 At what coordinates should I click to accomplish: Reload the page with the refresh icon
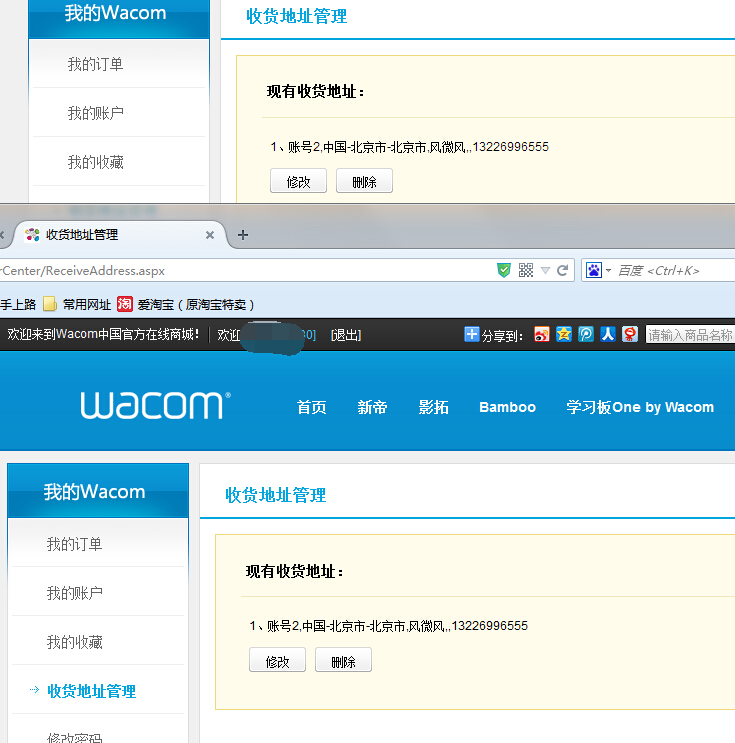(563, 271)
